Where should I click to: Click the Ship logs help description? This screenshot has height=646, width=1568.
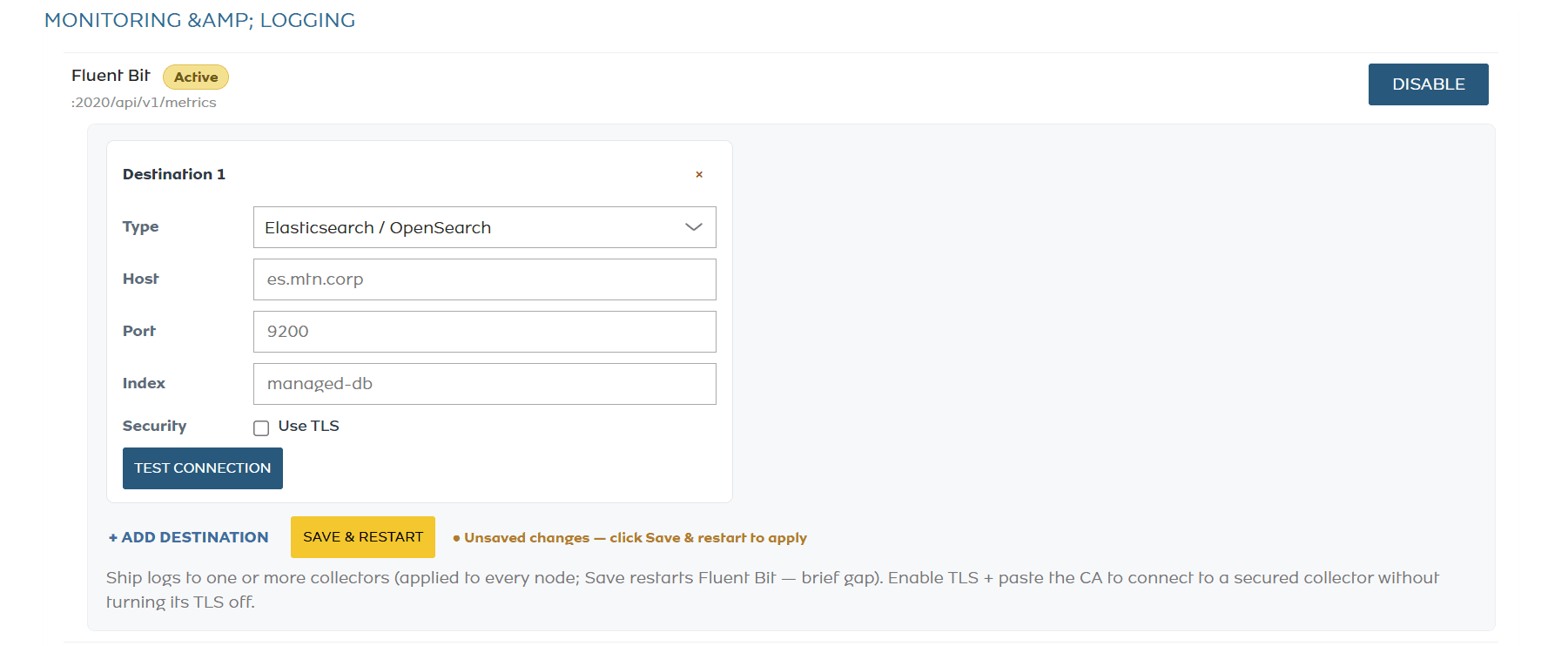point(772,590)
